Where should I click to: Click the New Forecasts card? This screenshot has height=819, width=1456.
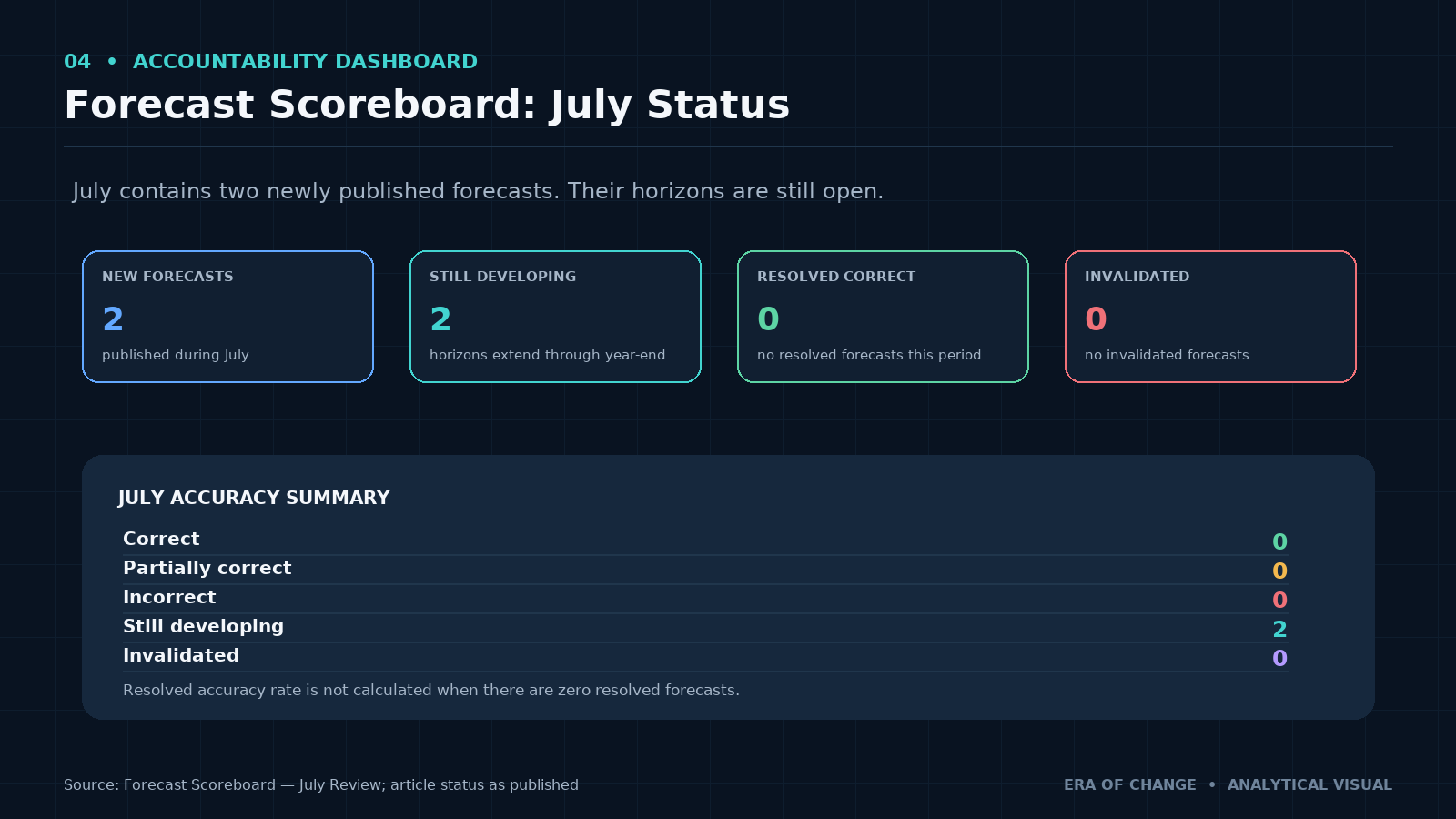point(227,317)
